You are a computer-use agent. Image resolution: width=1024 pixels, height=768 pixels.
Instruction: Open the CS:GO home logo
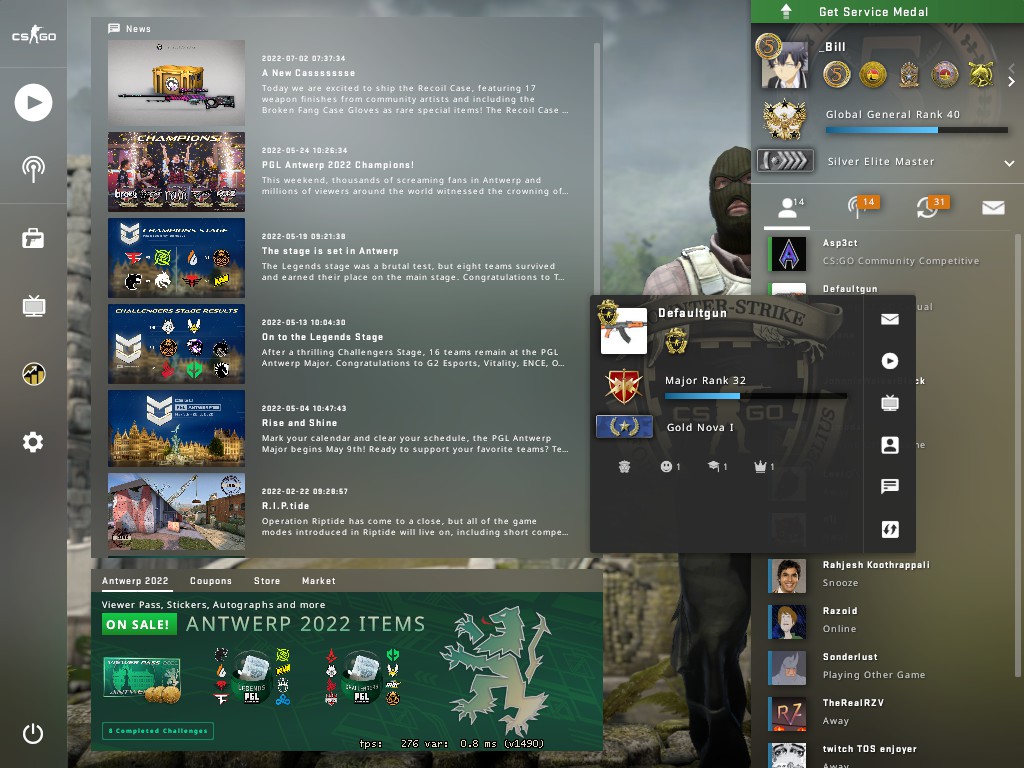33,35
